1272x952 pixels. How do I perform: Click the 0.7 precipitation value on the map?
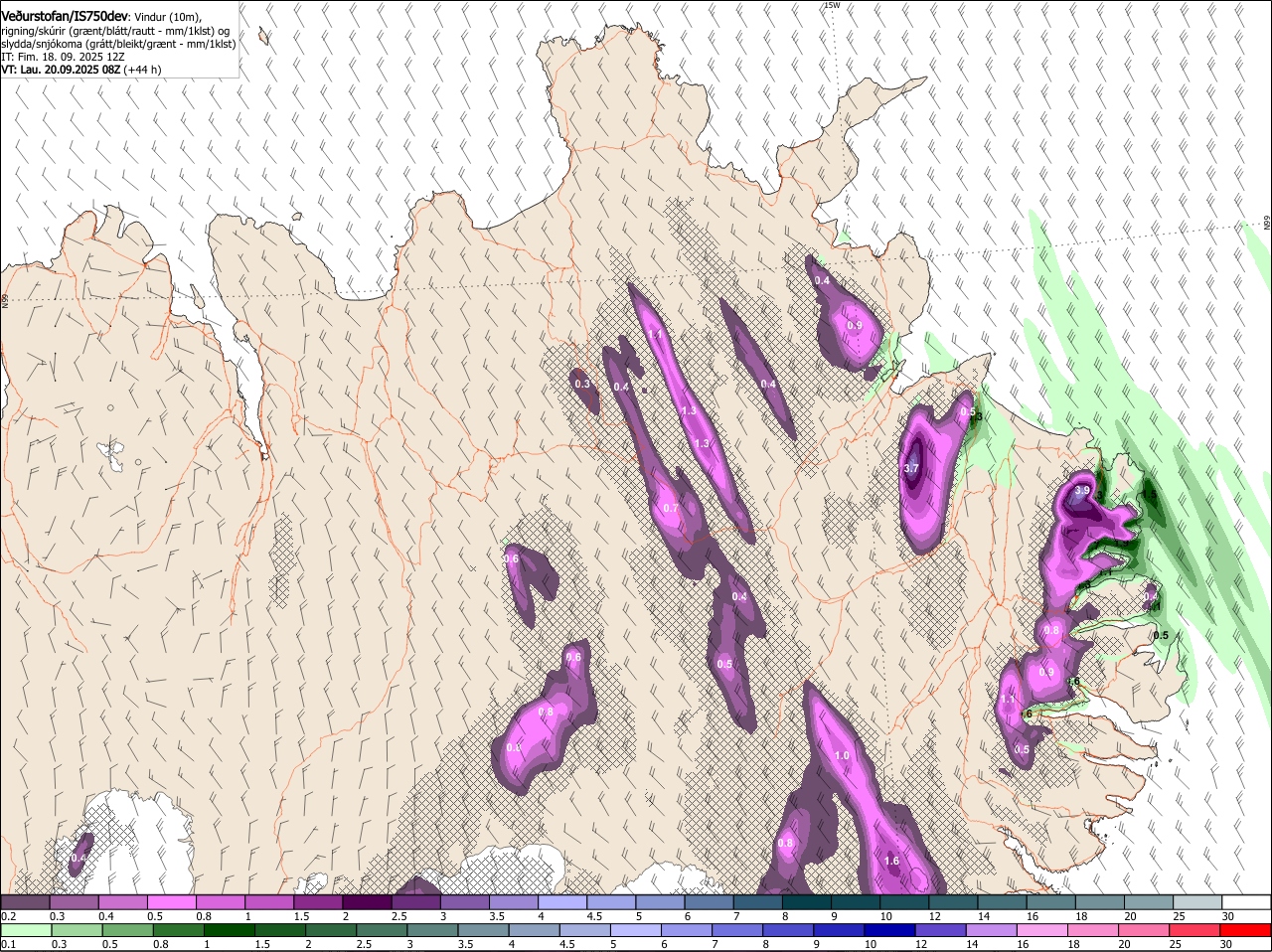(x=671, y=508)
